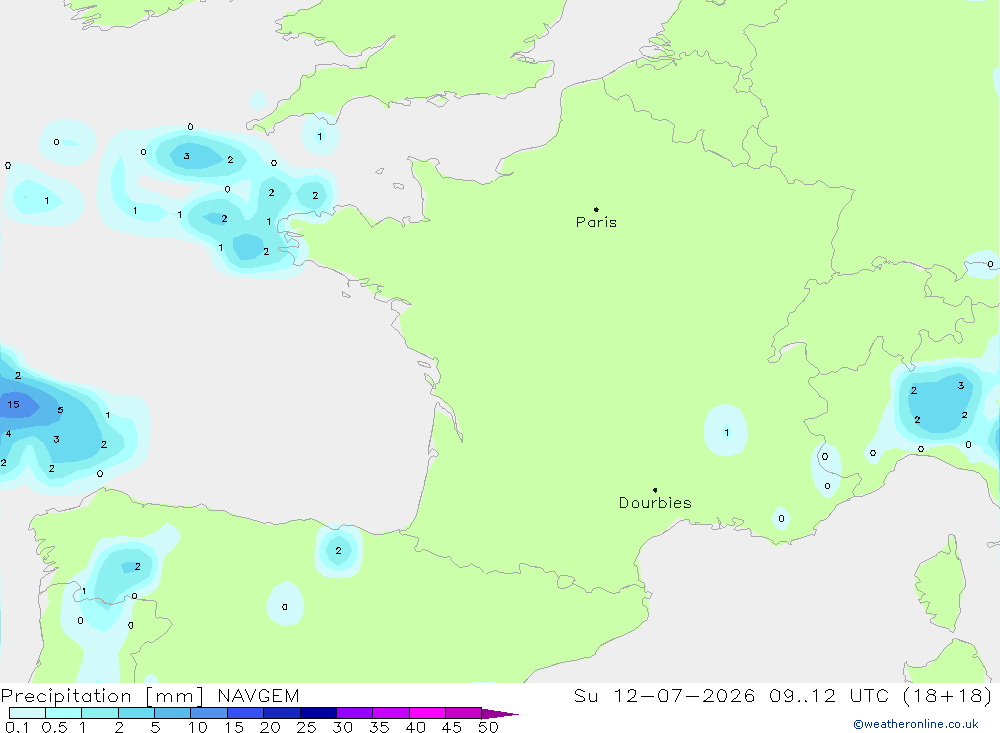
Task: Click the '4' value at the left edge
Action: [8, 434]
